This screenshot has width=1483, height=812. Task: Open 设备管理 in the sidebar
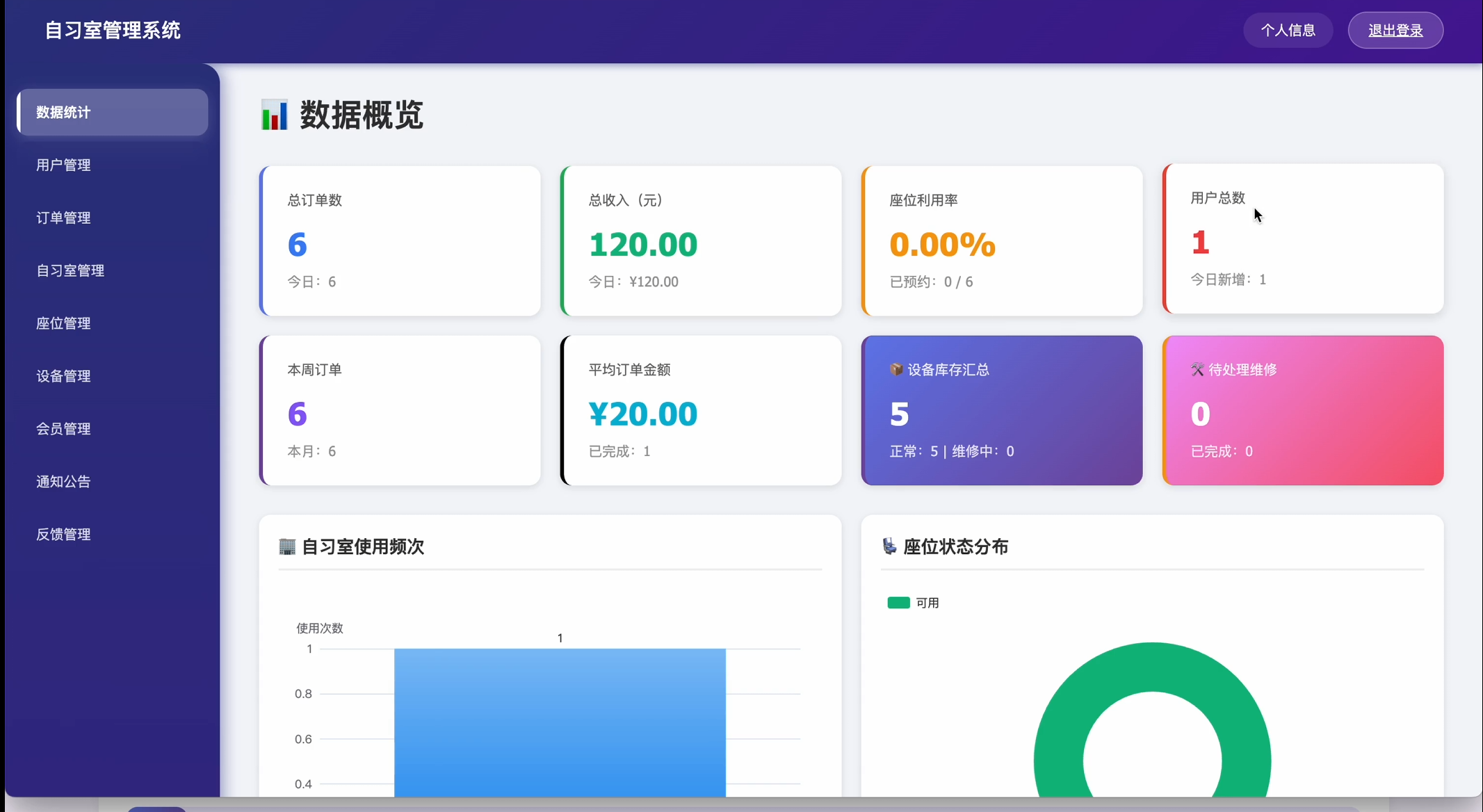tap(63, 376)
